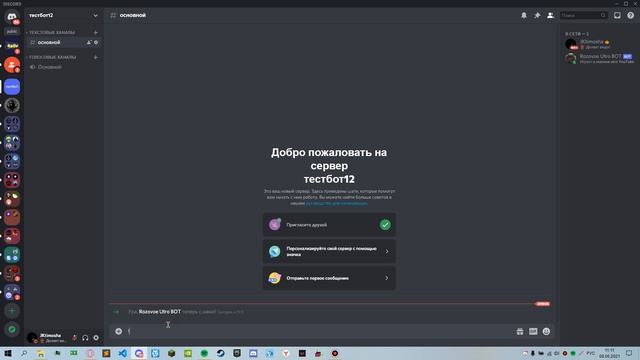Screen dimensions: 640x360
Task: Open Steam from the taskbar
Action: point(220,353)
